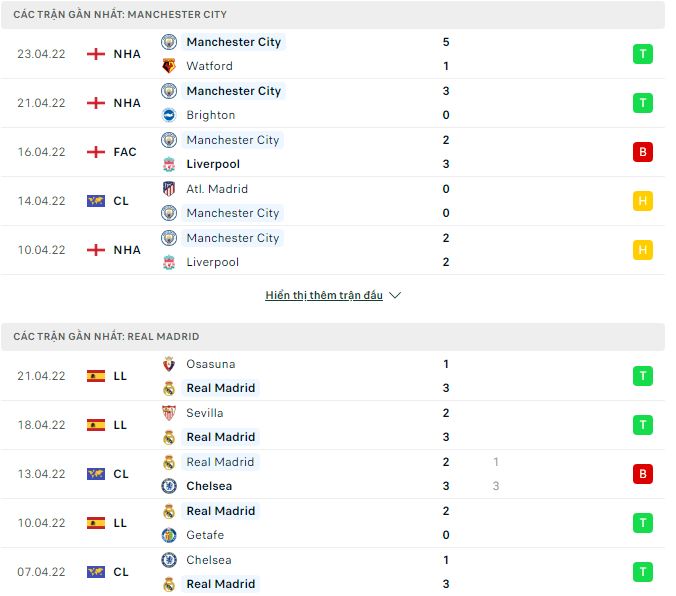676x596 pixels.
Task: Click the red B badge for Liverpool loss
Action: coord(643,152)
